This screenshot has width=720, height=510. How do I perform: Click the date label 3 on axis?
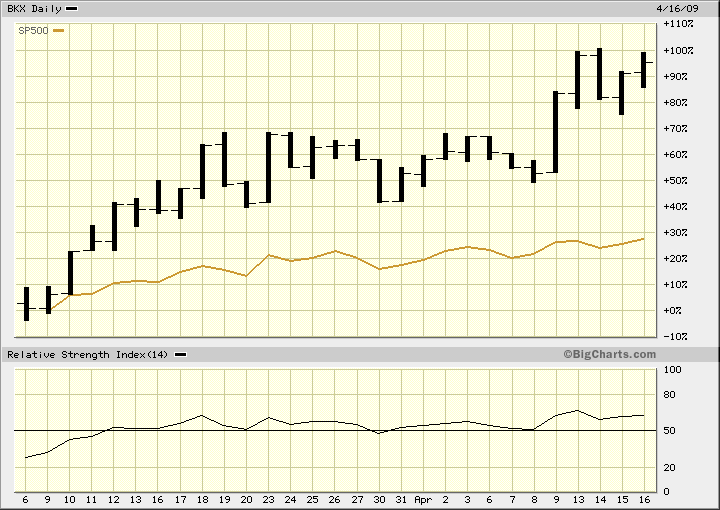467,499
